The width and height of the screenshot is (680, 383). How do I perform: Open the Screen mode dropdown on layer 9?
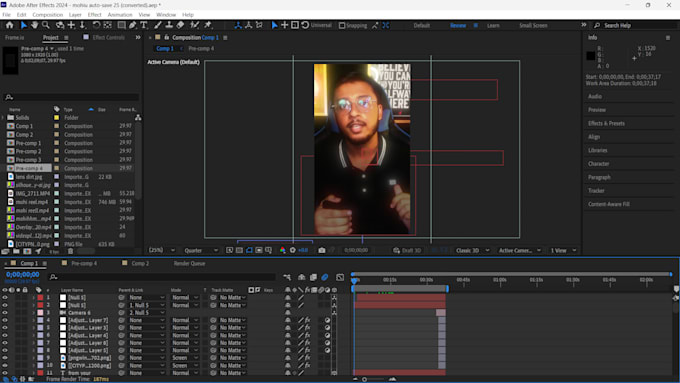tap(185, 358)
